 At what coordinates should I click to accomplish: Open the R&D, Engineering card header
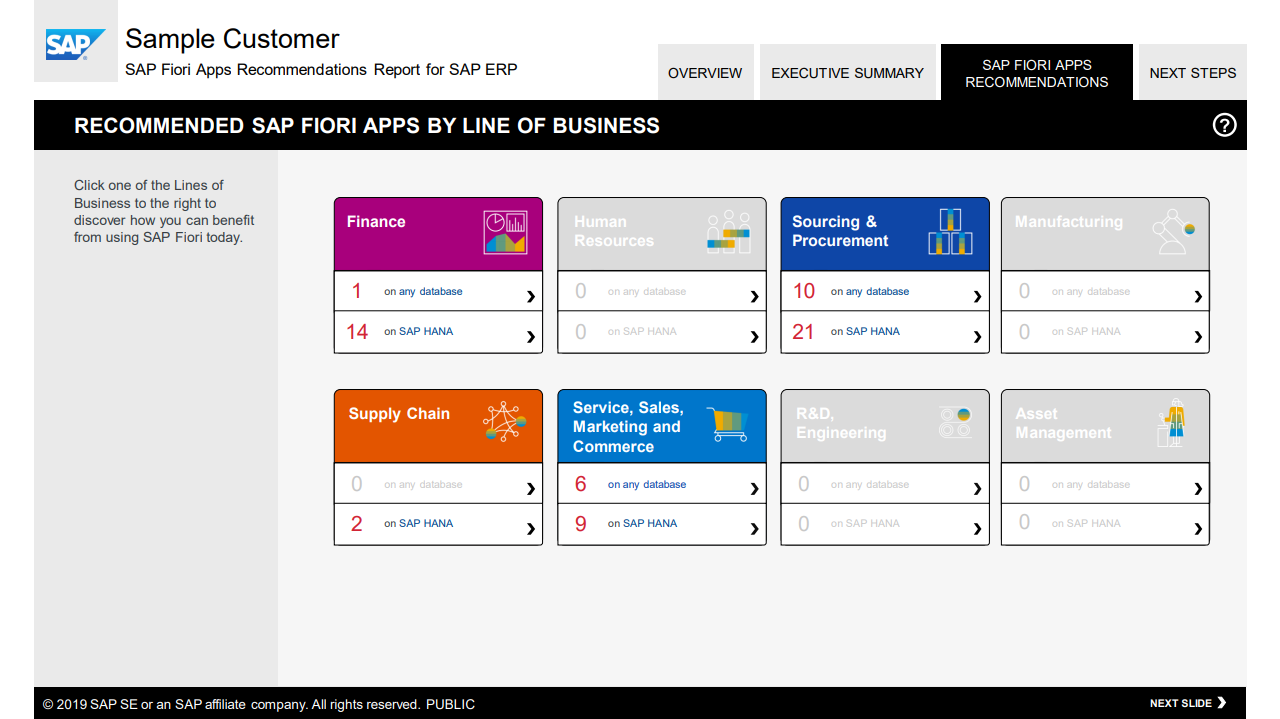coord(885,426)
